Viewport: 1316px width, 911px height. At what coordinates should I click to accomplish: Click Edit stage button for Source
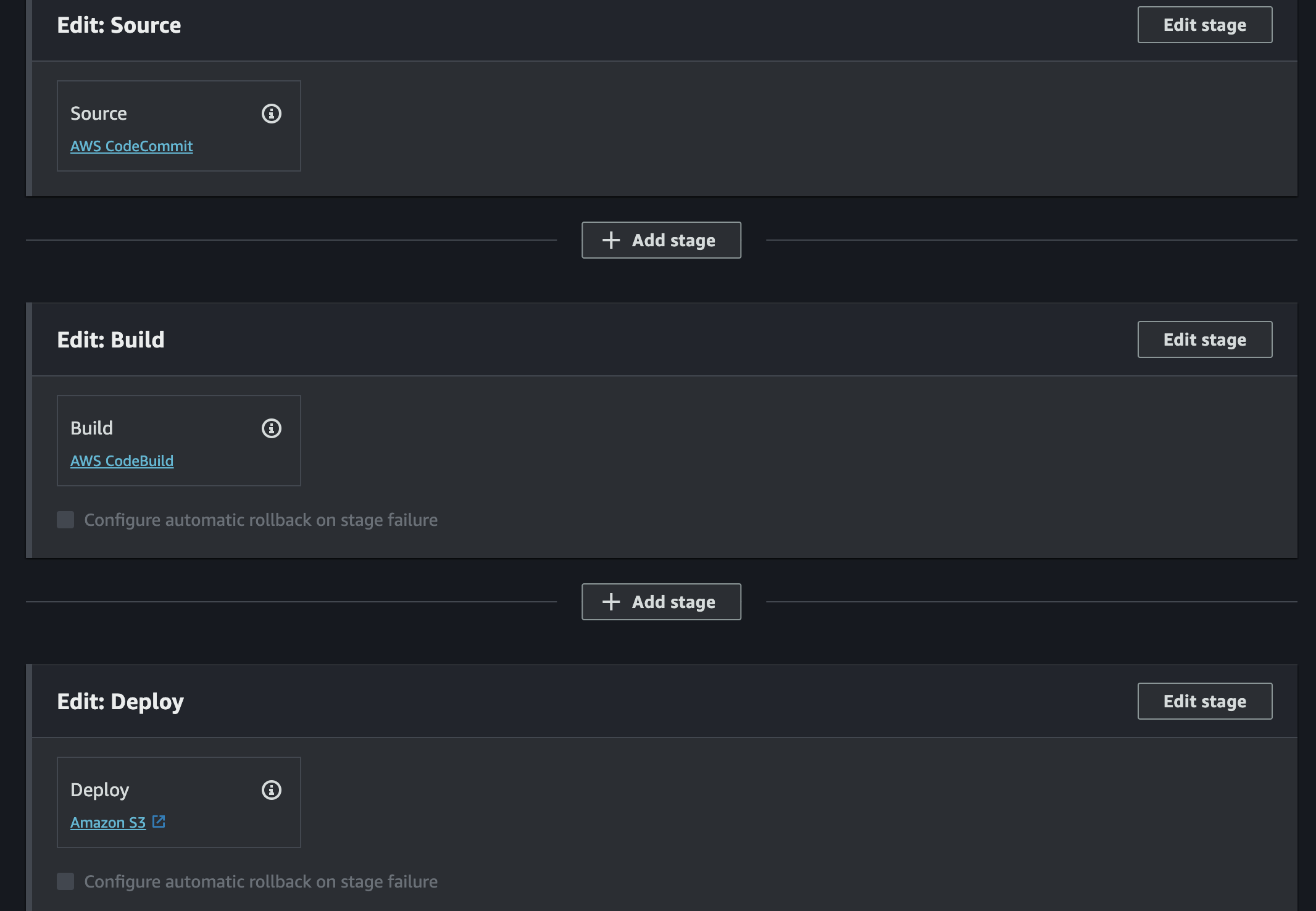click(1204, 25)
